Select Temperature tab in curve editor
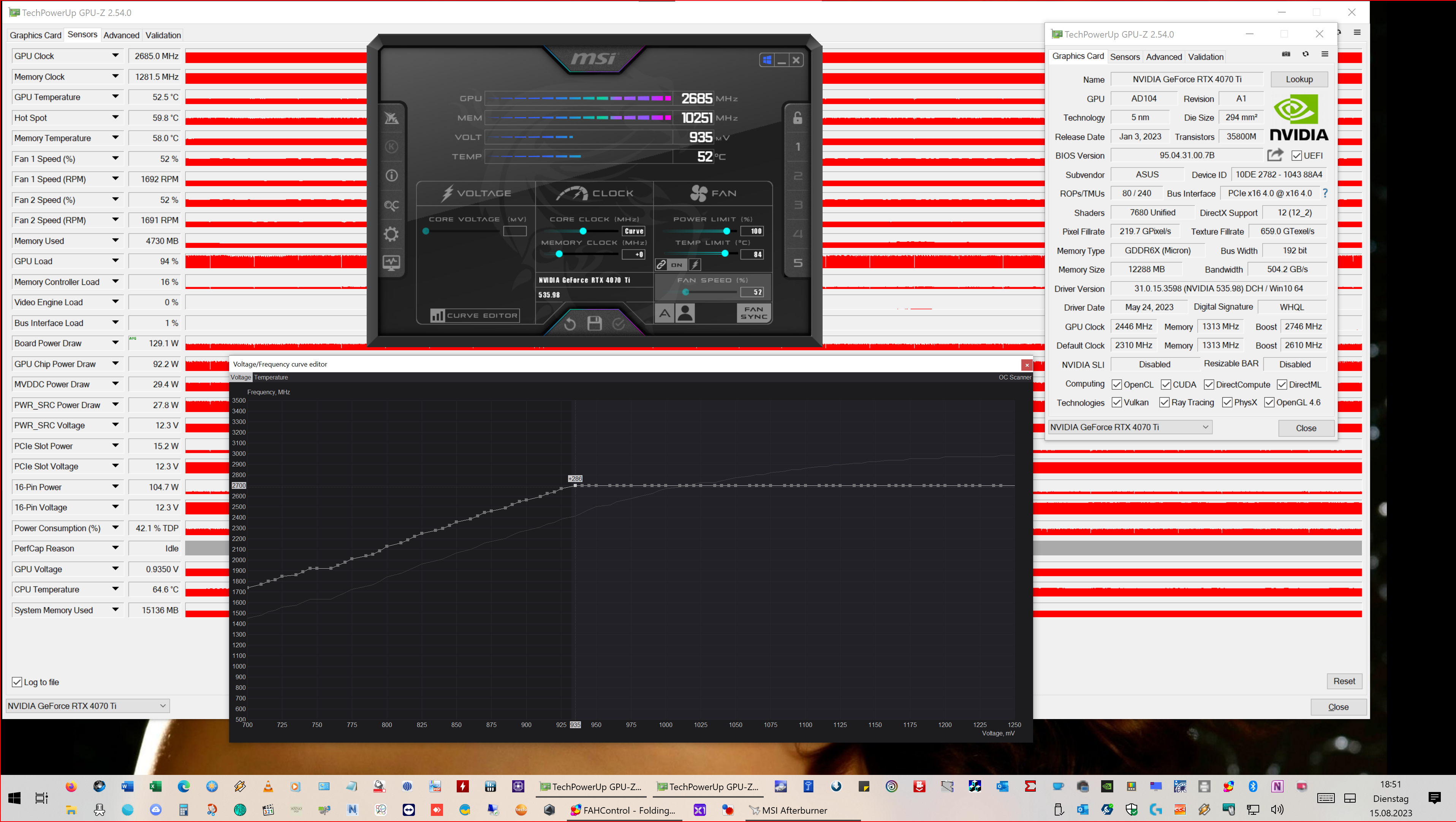 pos(271,378)
